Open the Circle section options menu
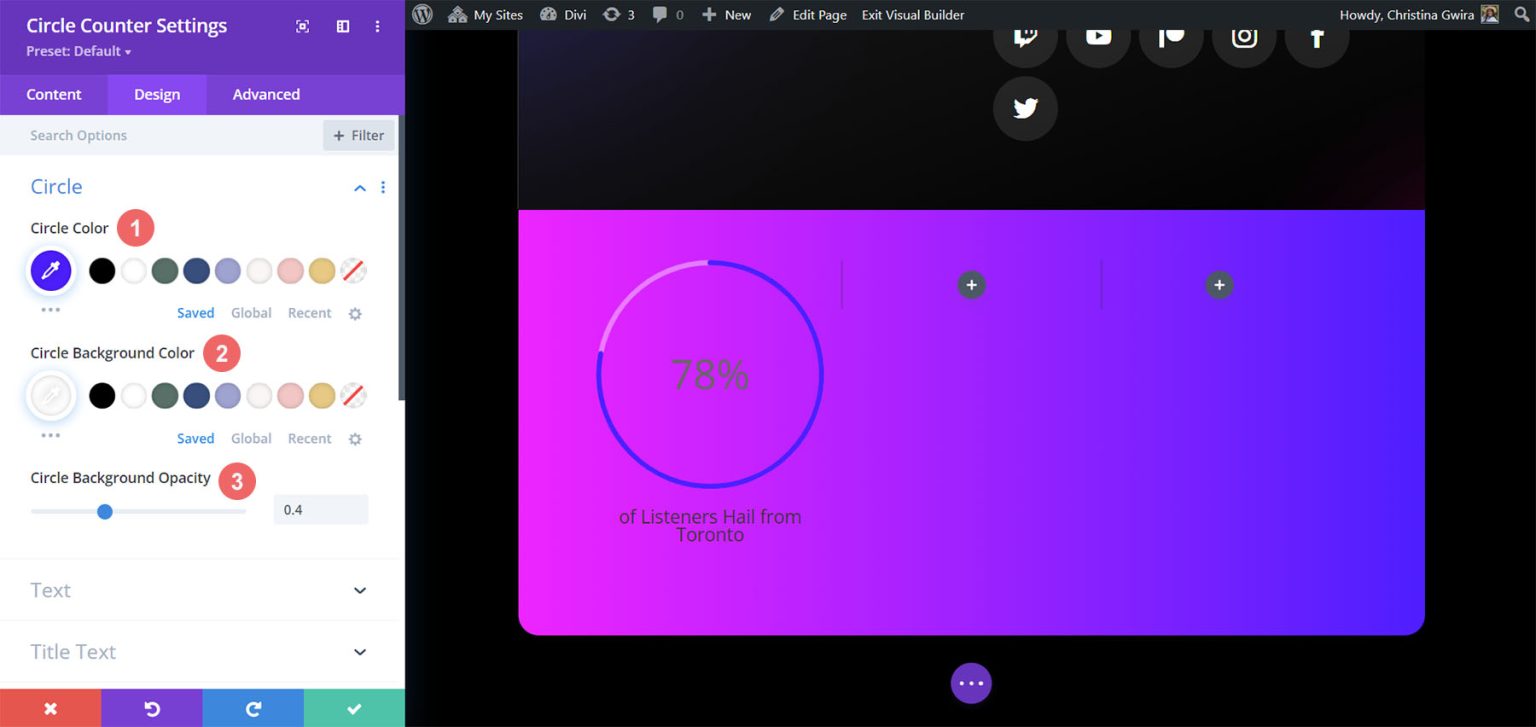The image size is (1536, 727). (383, 187)
